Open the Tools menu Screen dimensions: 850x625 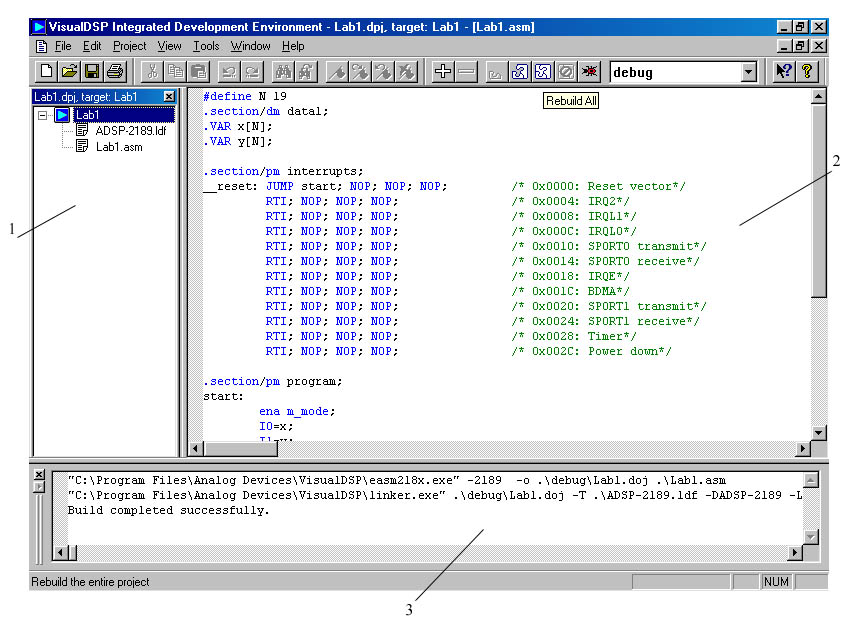[206, 46]
